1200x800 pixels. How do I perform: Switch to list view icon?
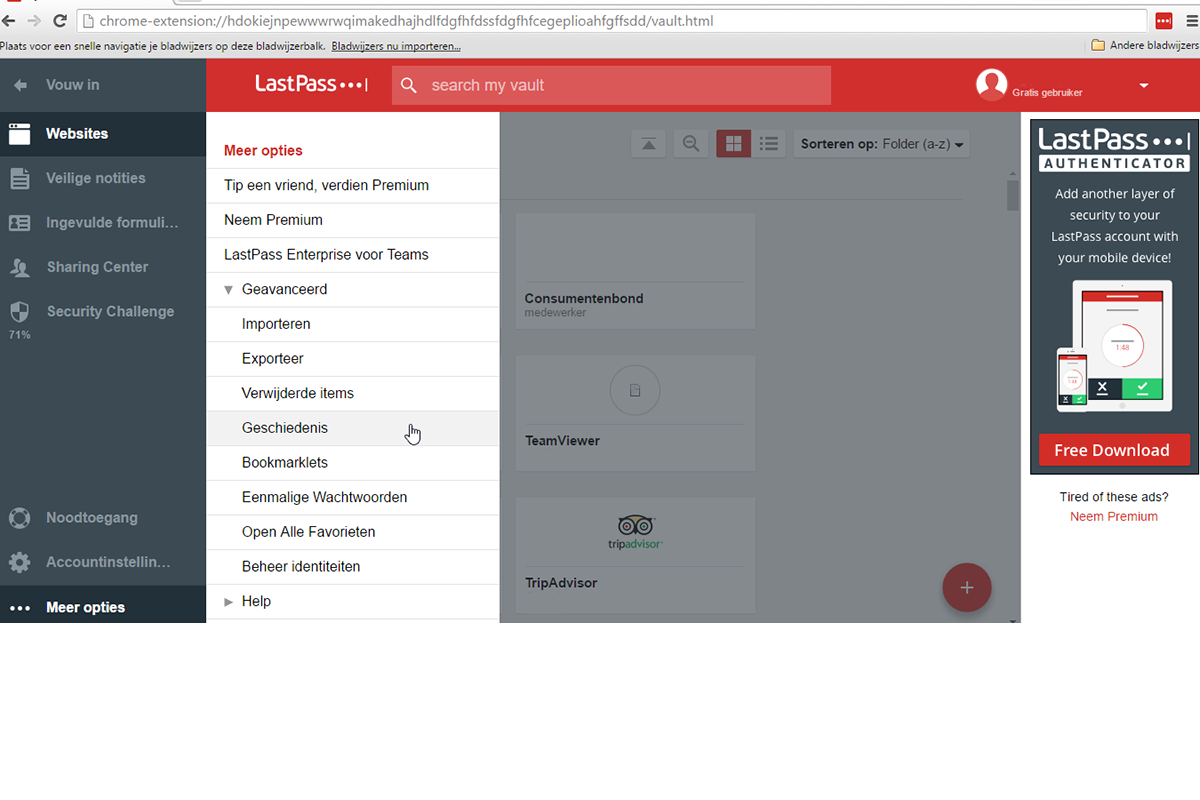point(769,144)
